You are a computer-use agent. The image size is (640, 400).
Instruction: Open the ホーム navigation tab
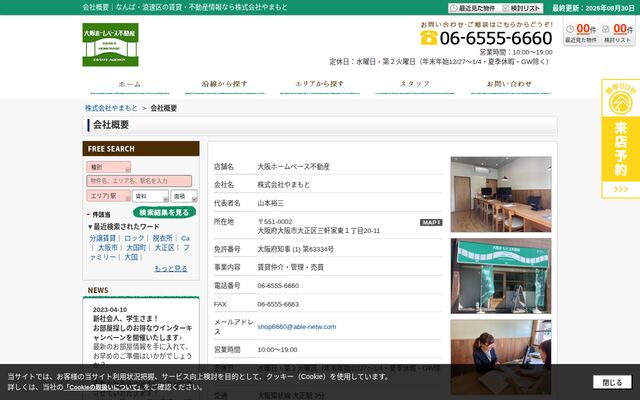pos(129,85)
